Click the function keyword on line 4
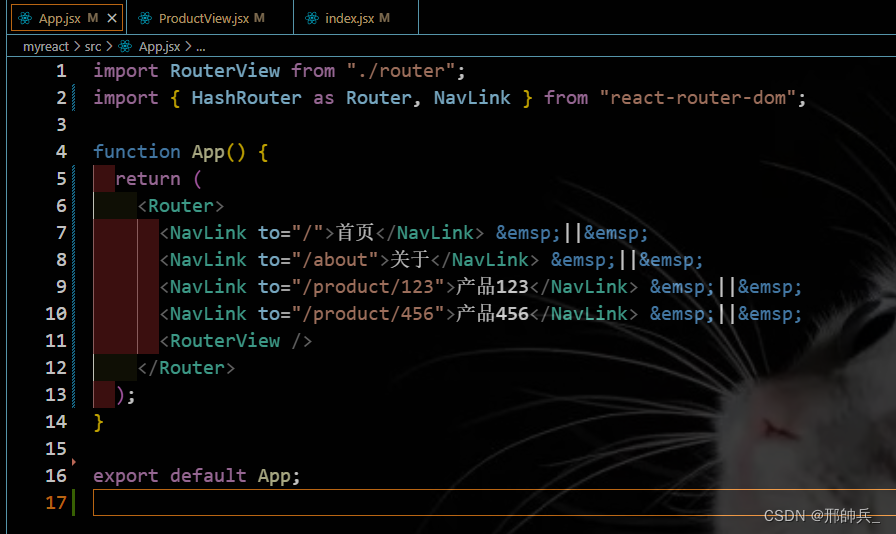This screenshot has height=534, width=896. click(x=137, y=152)
